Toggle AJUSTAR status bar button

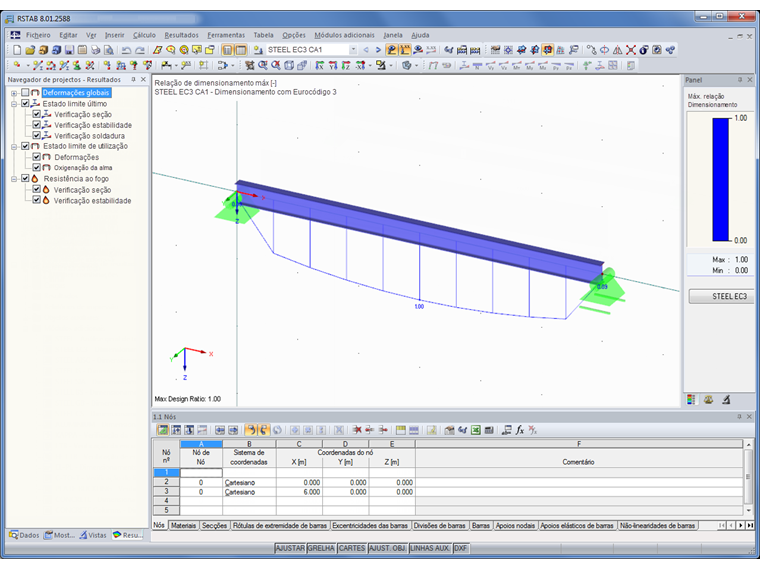[x=290, y=548]
